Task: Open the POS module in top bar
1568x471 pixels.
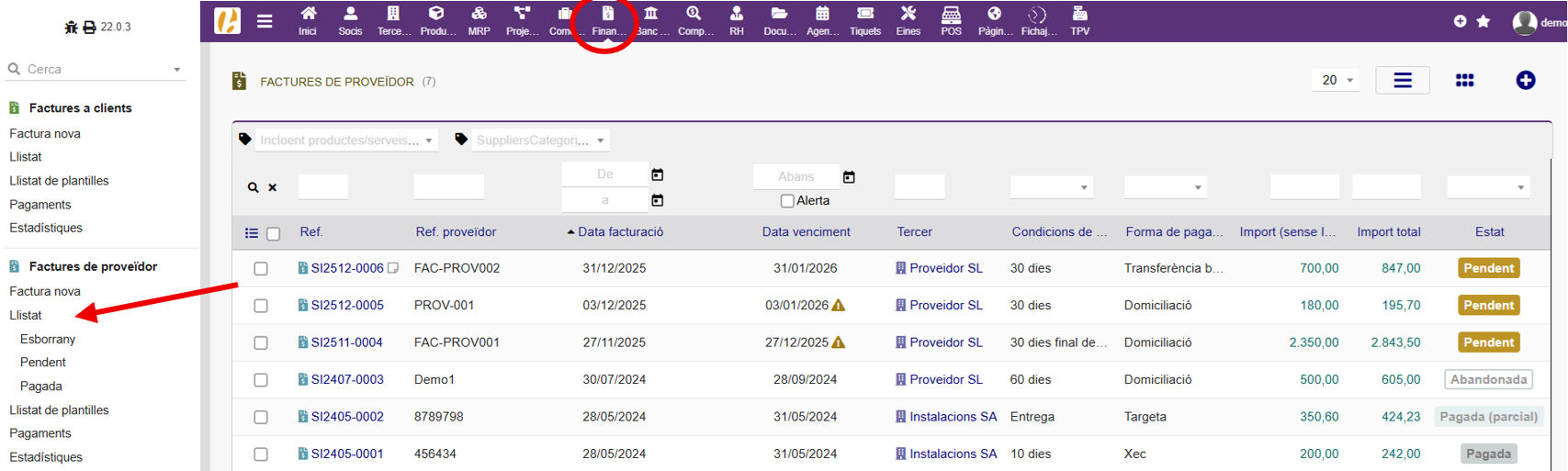Action: 951,21
